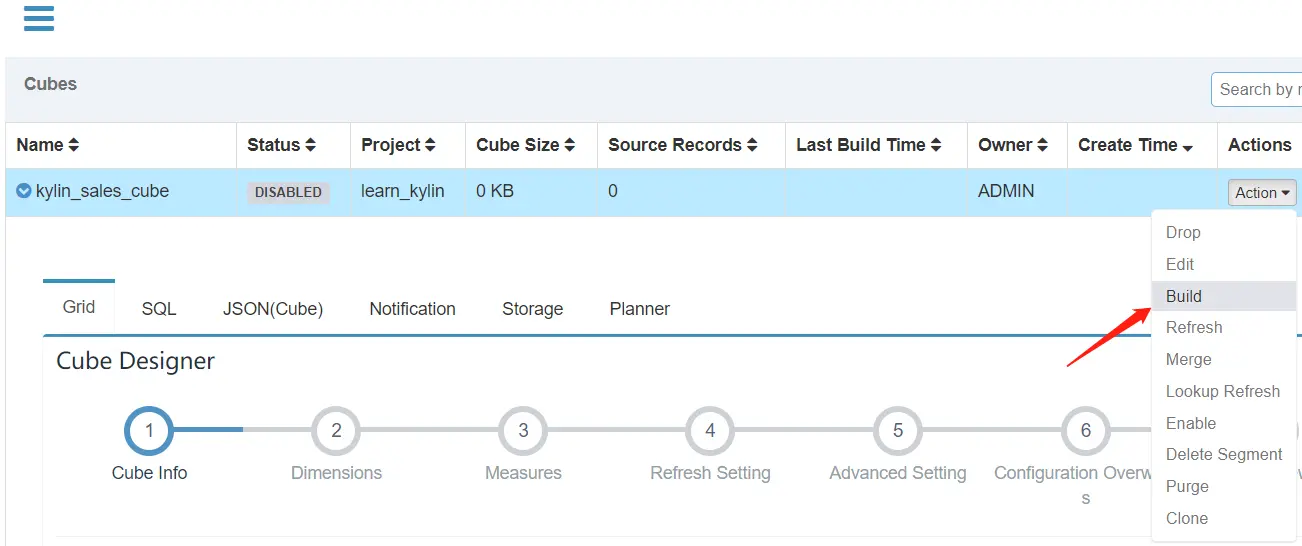Screen dimensions: 1302x546
Task: Select Build from the Action menu
Action: (x=1184, y=296)
